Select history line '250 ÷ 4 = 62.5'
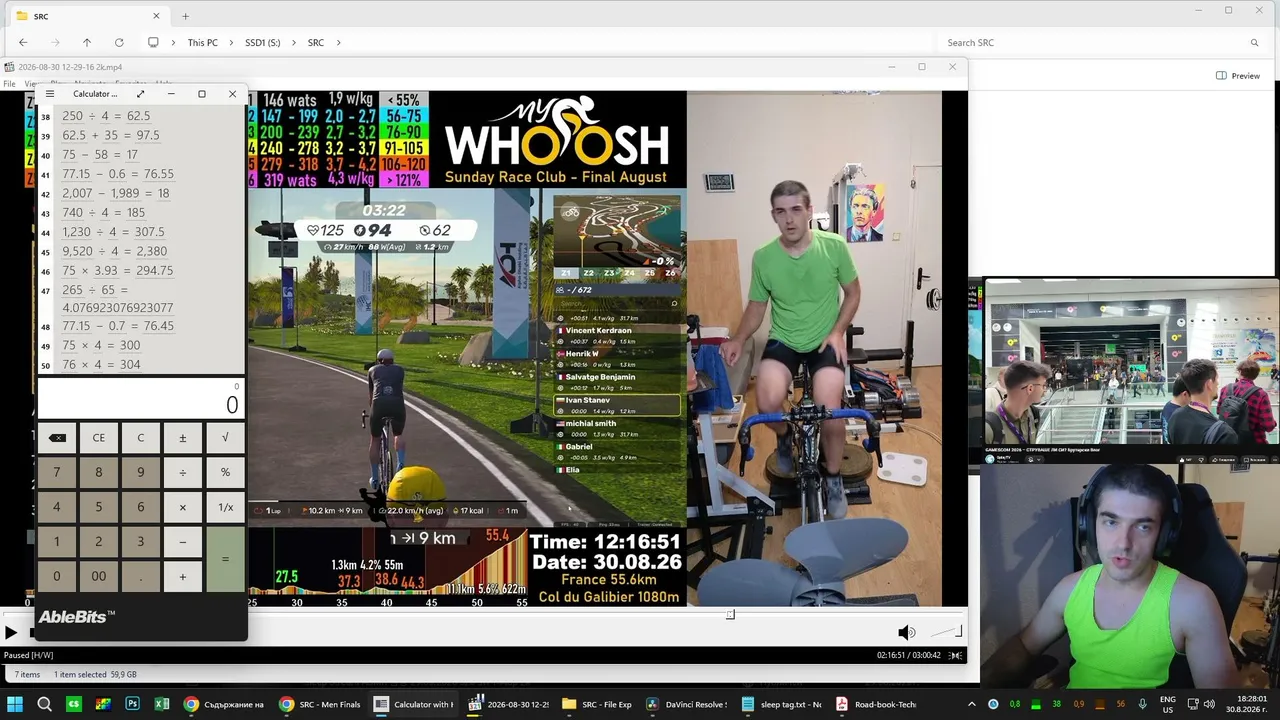This screenshot has height=720, width=1280. (106, 116)
